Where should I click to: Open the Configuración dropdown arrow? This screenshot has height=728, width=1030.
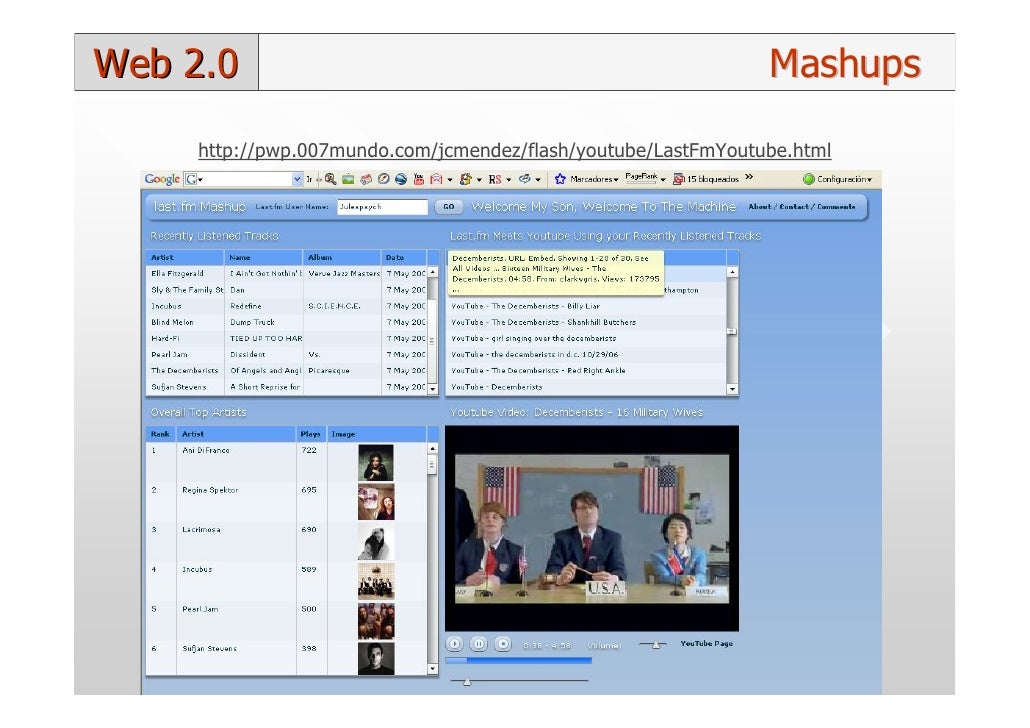(x=870, y=179)
